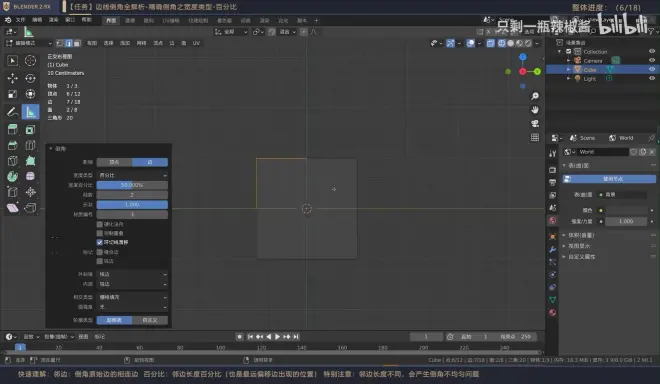Open the UV menu in viewport header
660x384 pixels.
pyautogui.click(x=196, y=43)
